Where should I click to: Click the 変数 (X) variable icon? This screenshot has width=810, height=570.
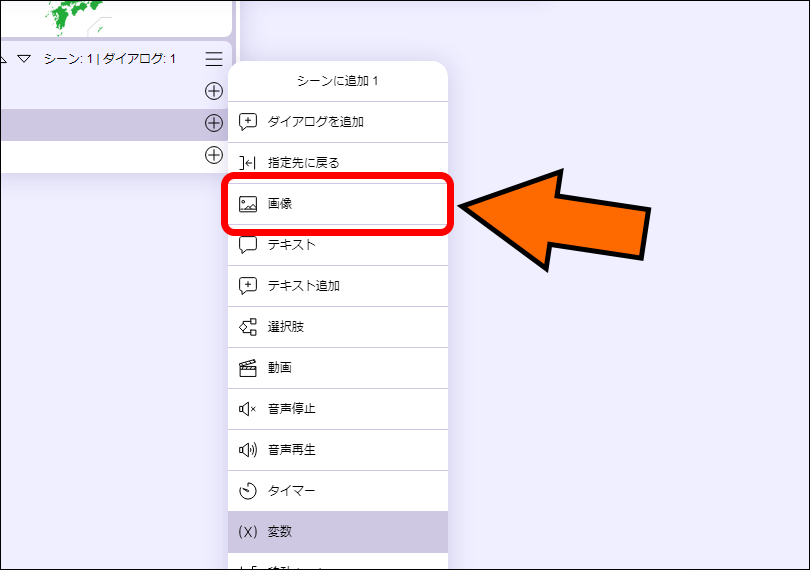(x=248, y=532)
